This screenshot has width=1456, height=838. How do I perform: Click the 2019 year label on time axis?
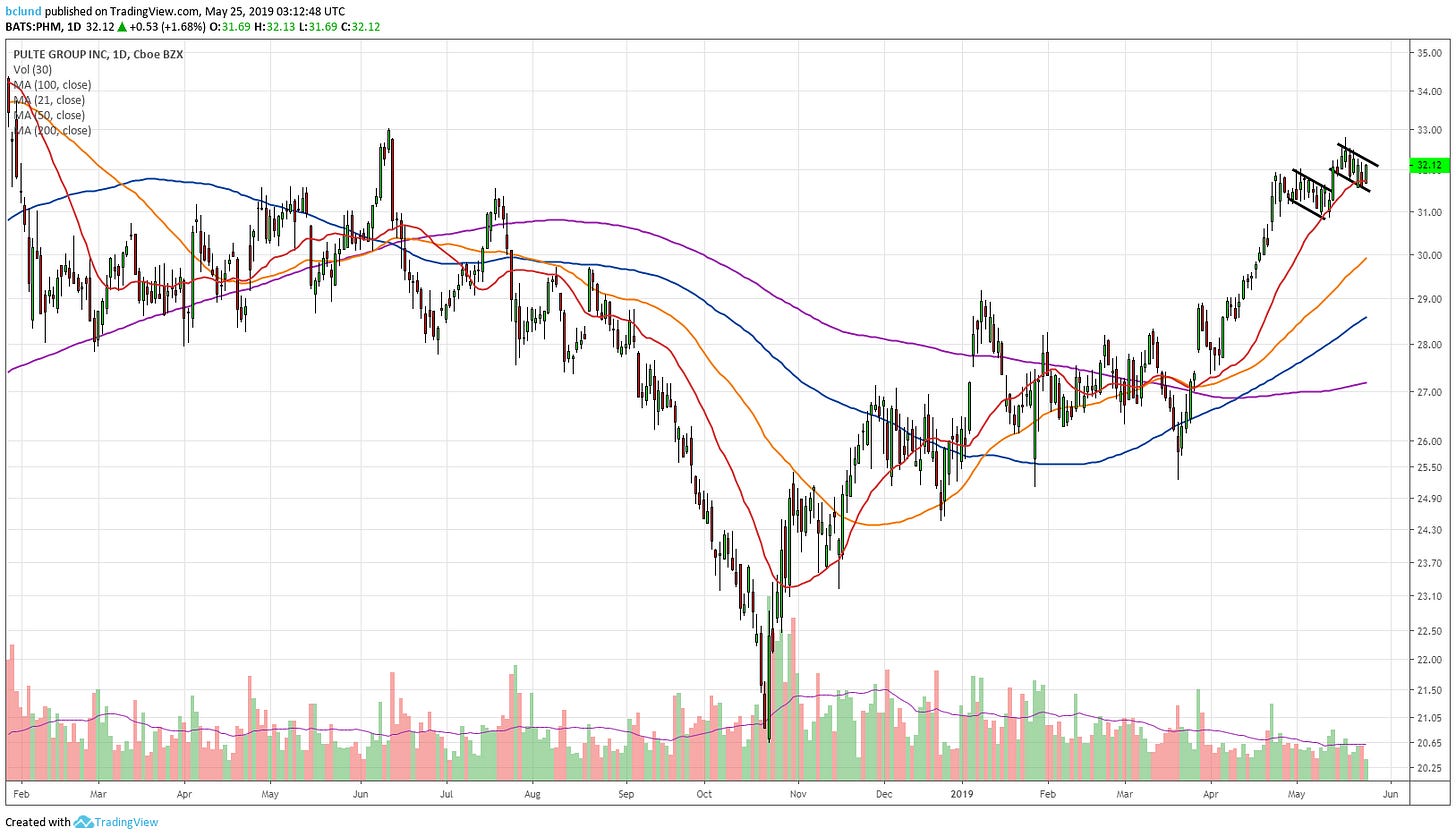pos(961,792)
